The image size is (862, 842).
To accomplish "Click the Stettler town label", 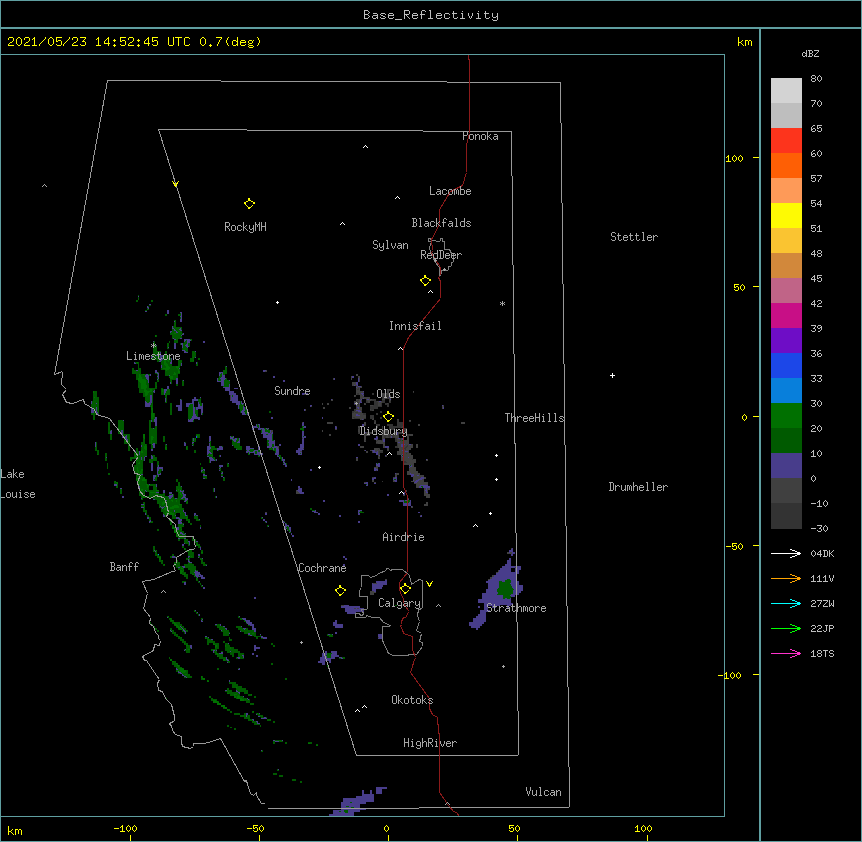I will (x=634, y=237).
